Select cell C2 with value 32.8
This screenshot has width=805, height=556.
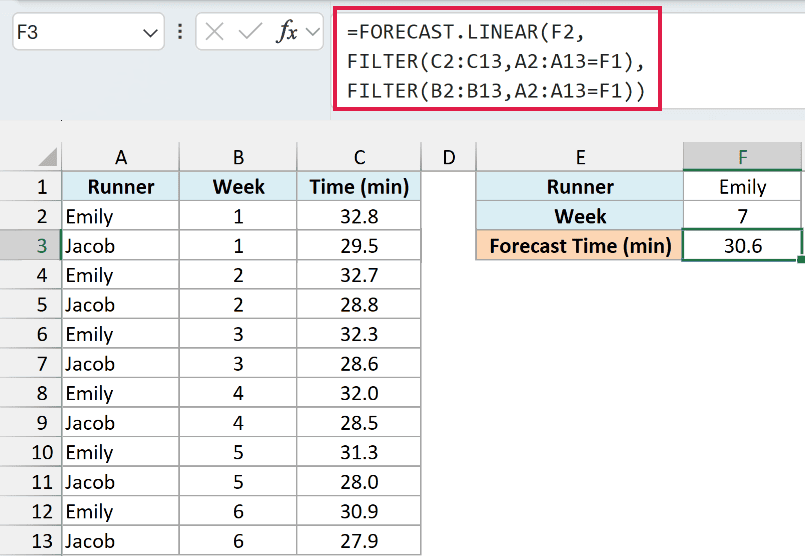pos(359,216)
